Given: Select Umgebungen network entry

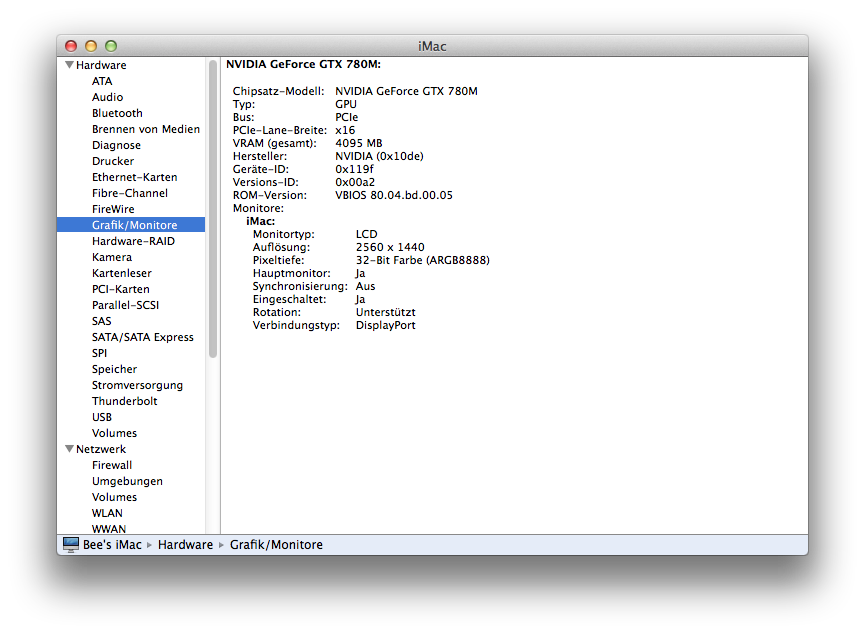Looking at the screenshot, I should point(127,481).
